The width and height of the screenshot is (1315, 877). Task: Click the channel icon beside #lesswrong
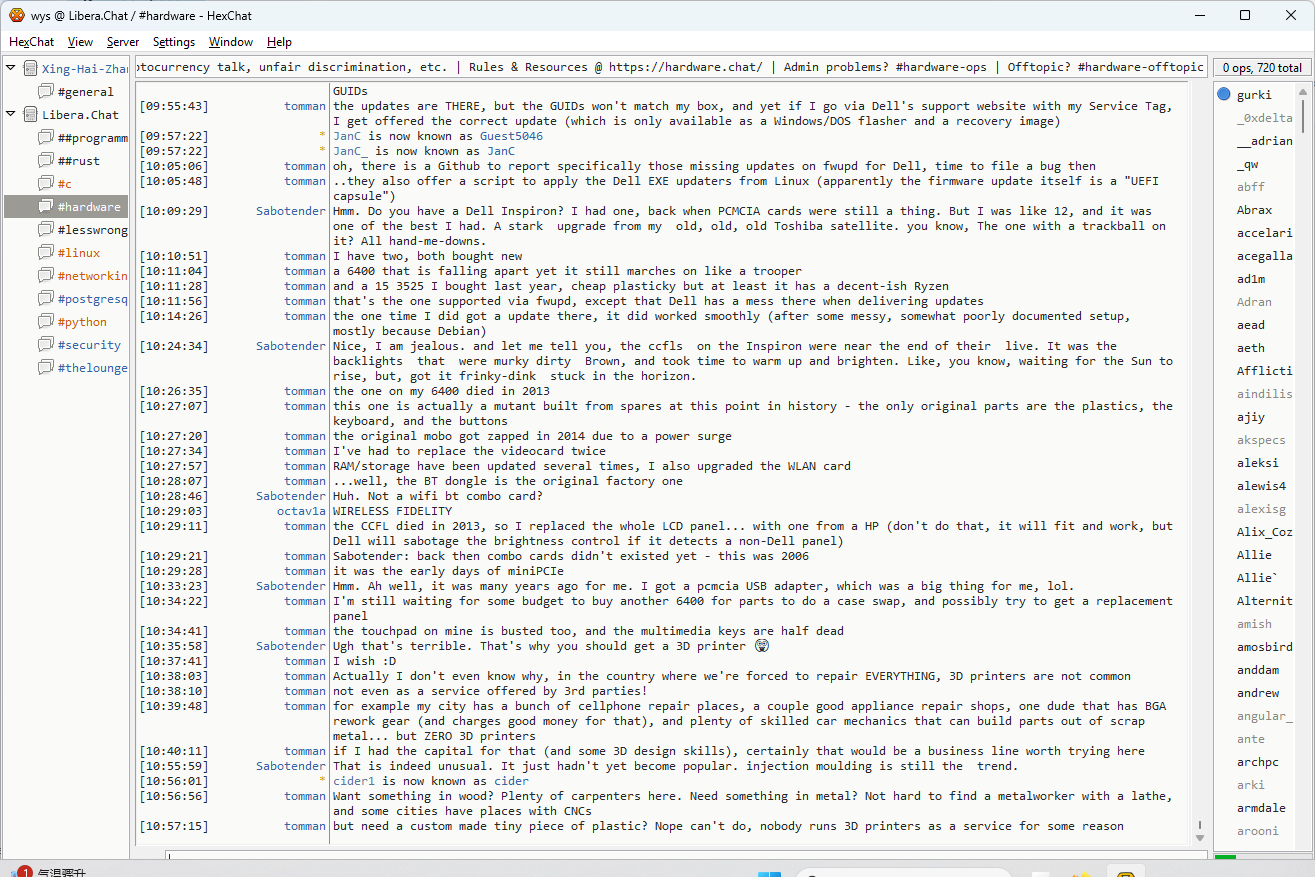(x=45, y=230)
